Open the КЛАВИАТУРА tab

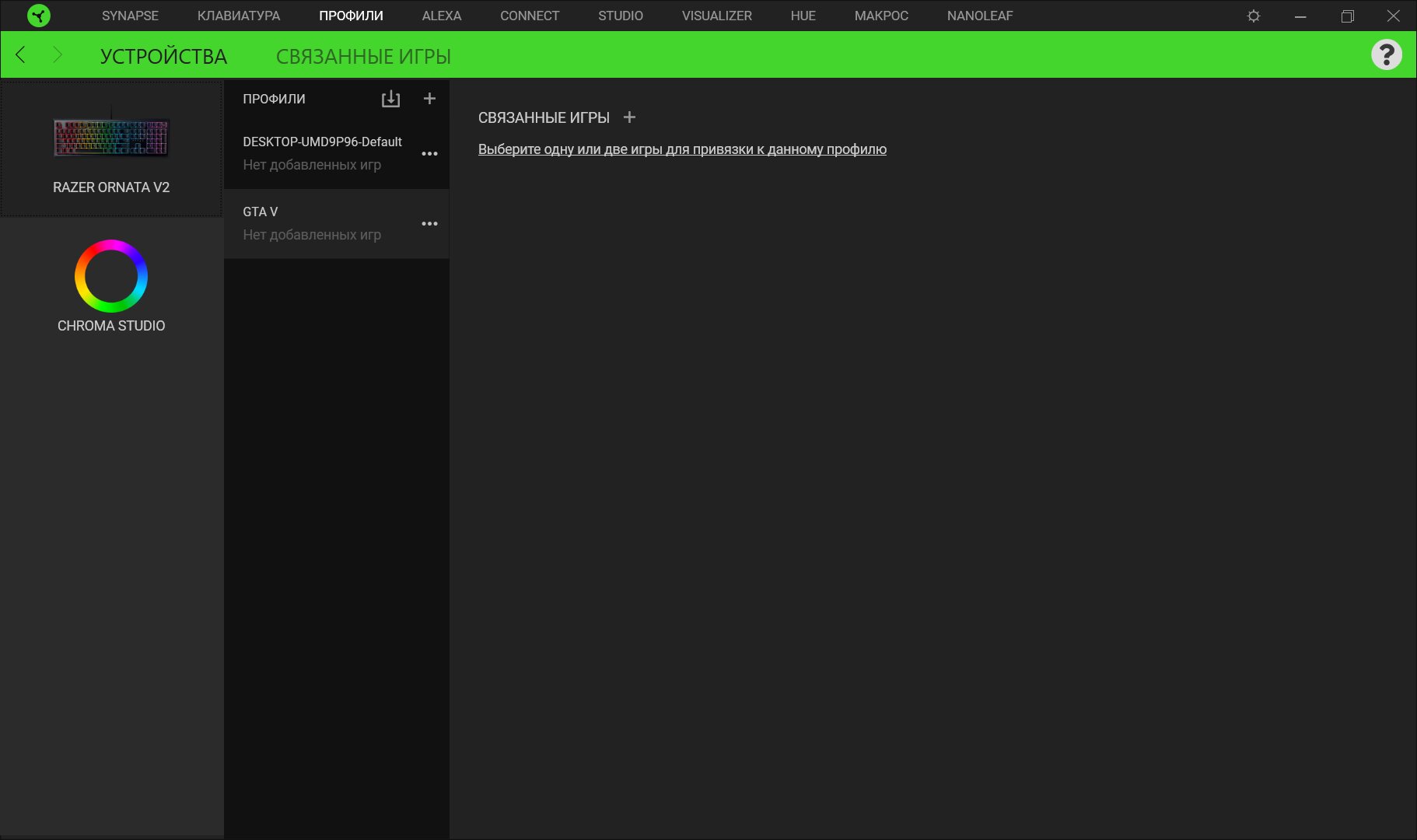pyautogui.click(x=239, y=16)
